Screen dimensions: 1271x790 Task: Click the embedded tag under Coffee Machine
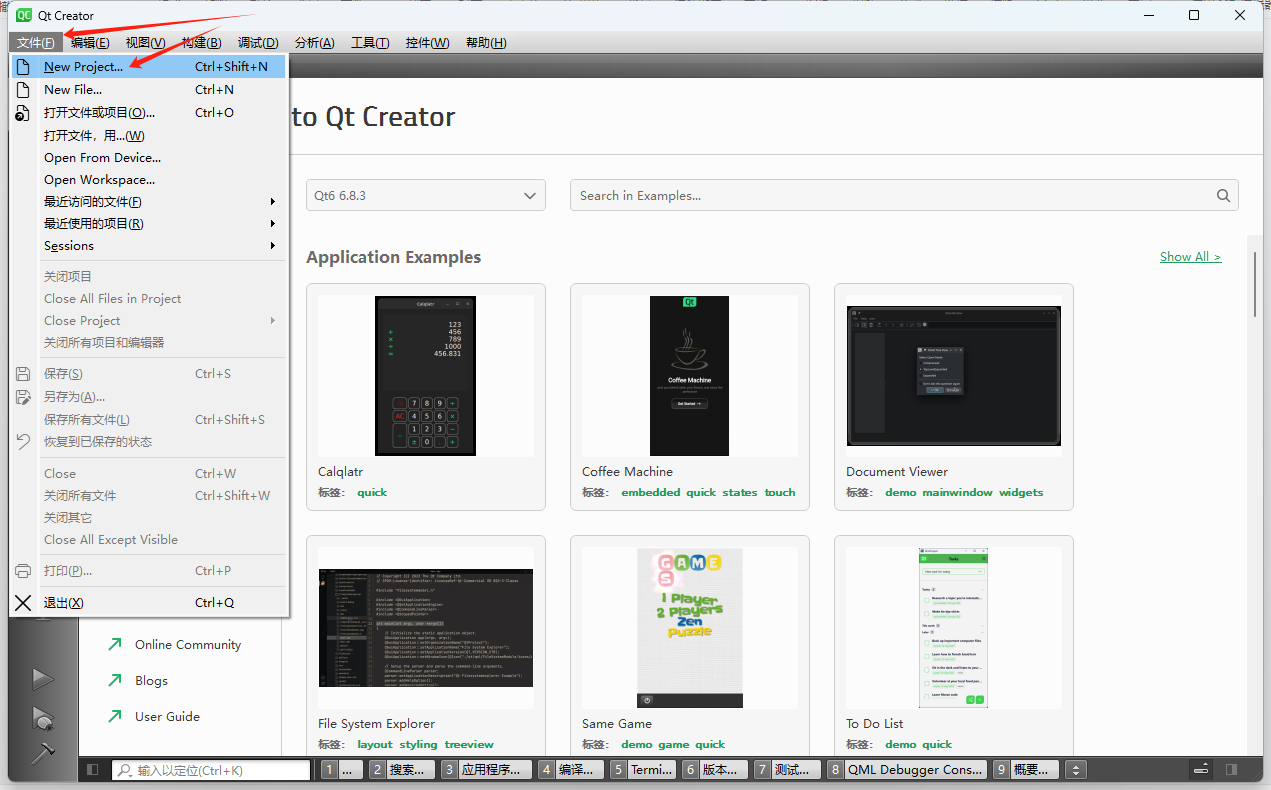[x=650, y=492]
